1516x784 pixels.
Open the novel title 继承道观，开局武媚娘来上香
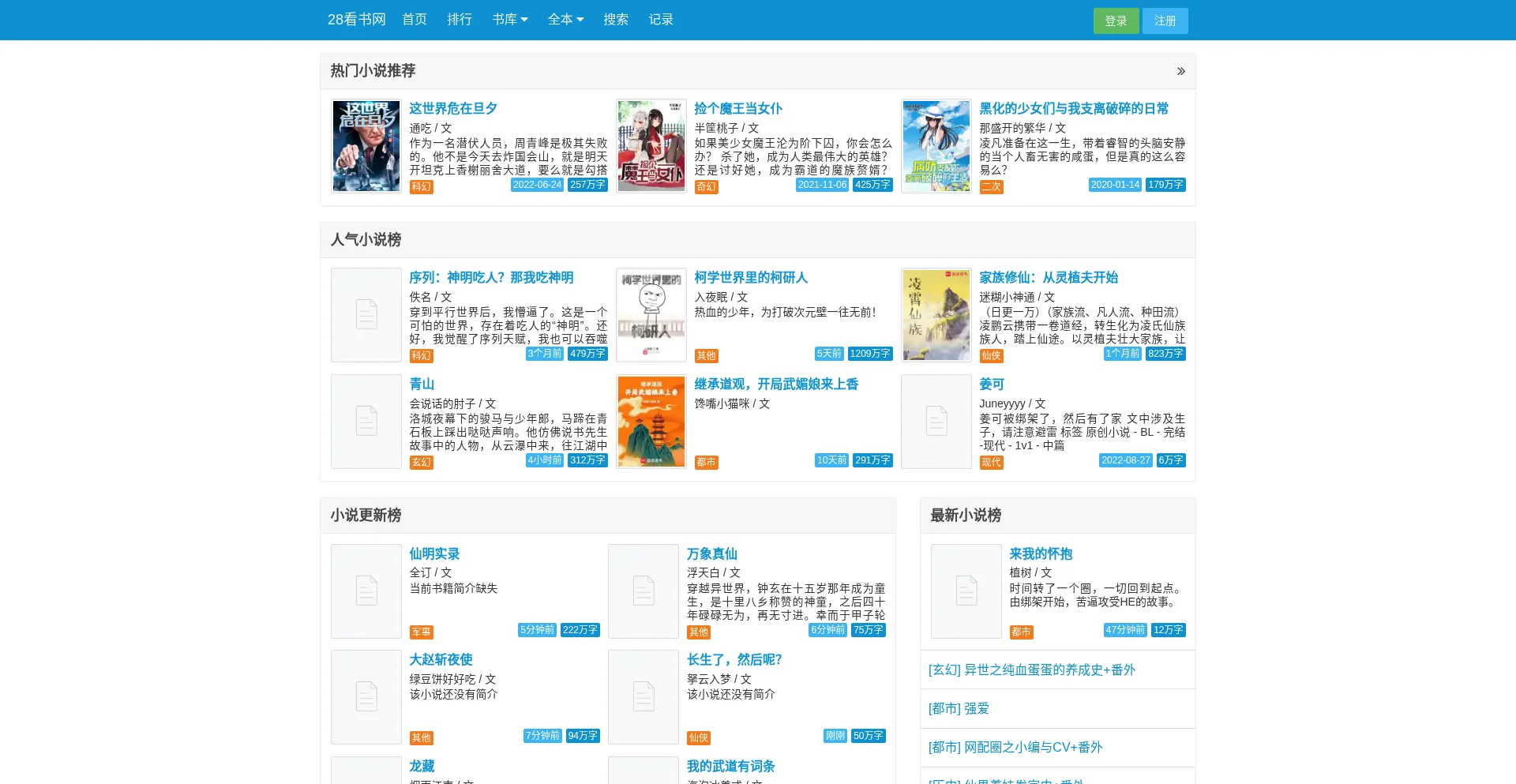776,384
